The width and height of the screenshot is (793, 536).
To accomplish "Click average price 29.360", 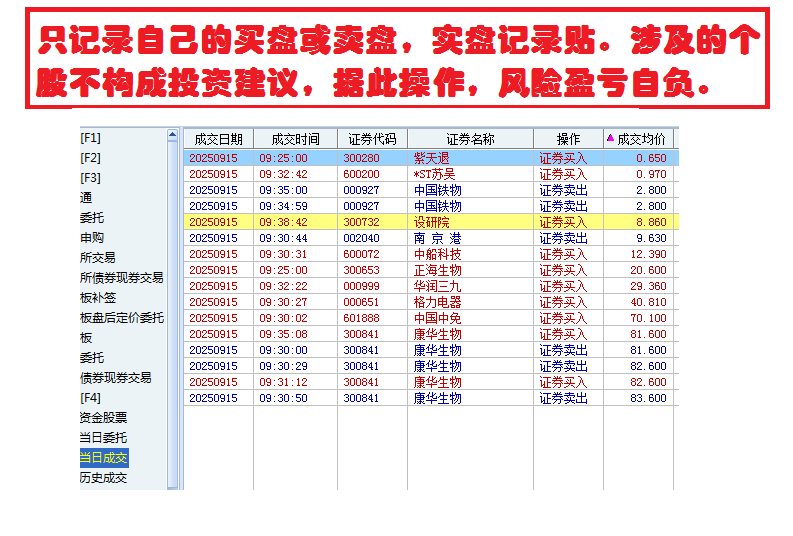I will point(649,286).
